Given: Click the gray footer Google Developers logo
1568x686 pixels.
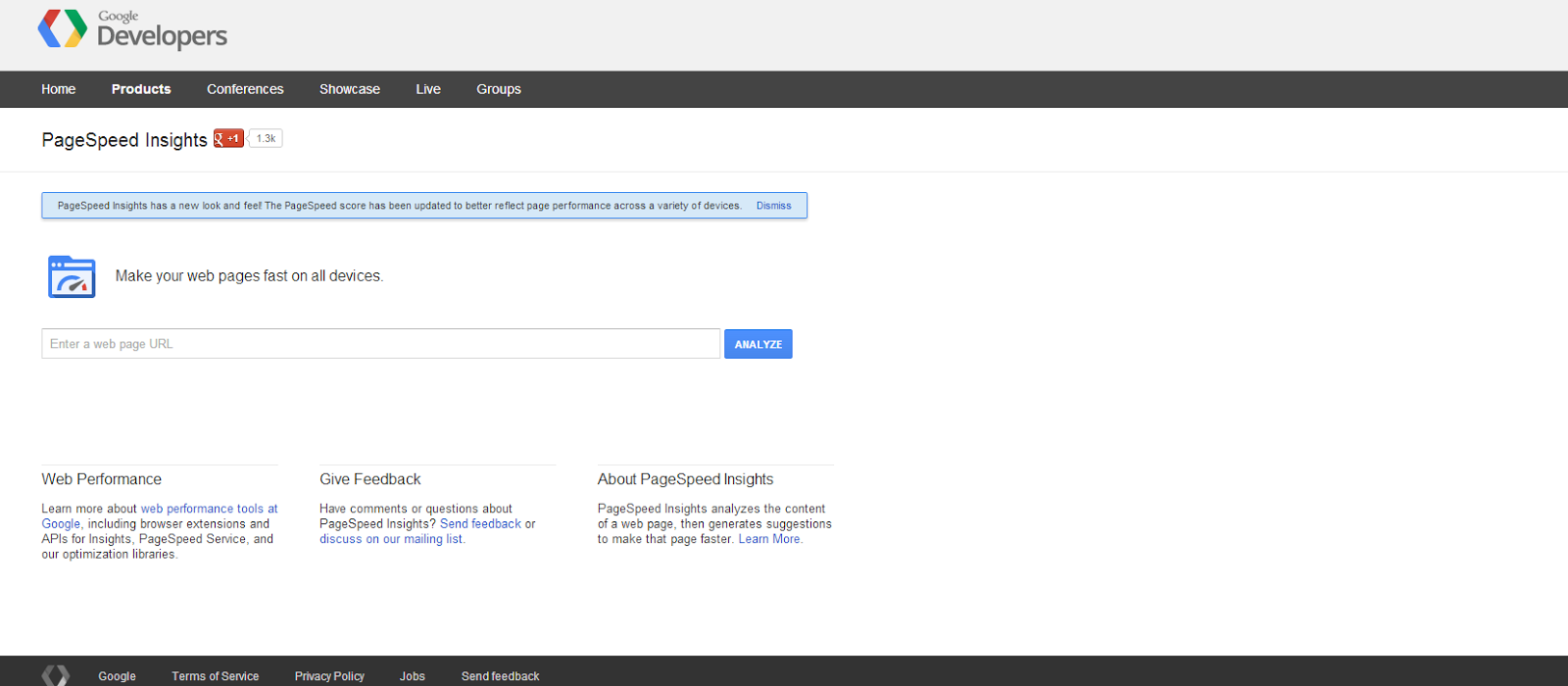Looking at the screenshot, I should click(56, 675).
